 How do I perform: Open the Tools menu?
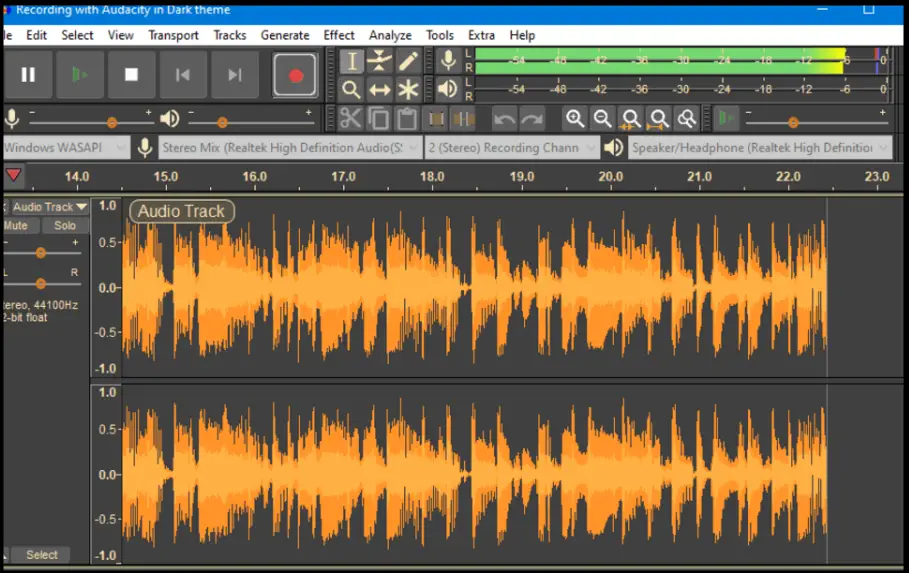(439, 35)
